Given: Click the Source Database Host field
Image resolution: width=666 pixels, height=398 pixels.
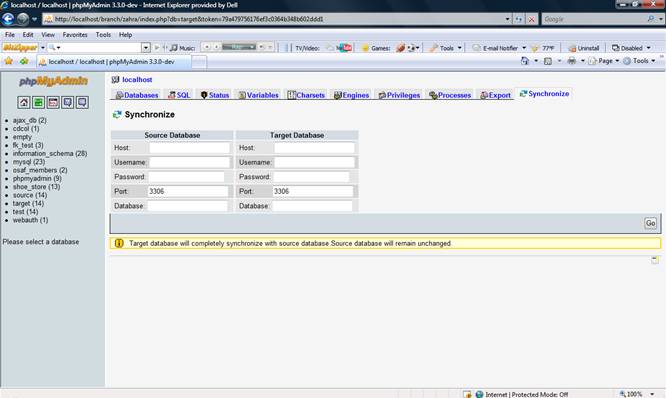Looking at the screenshot, I should [x=189, y=148].
